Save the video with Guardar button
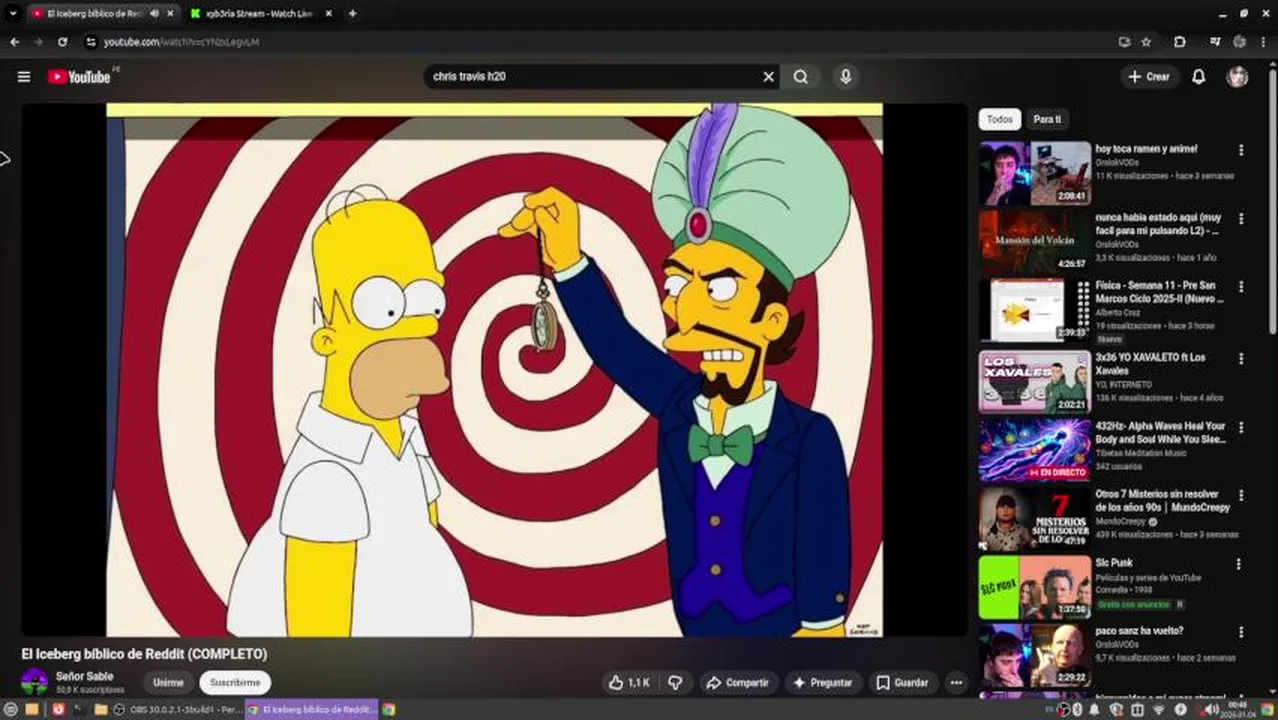This screenshot has height=720, width=1278. click(902, 682)
